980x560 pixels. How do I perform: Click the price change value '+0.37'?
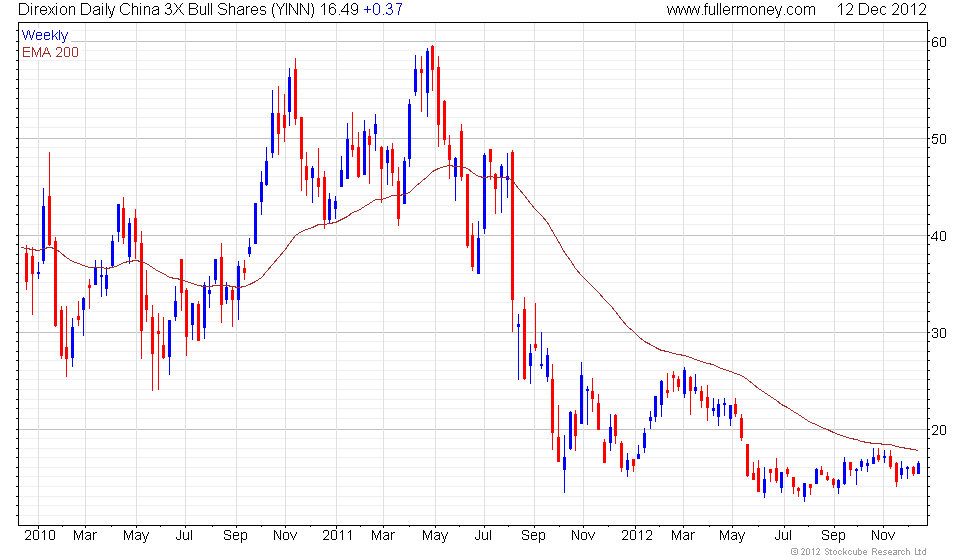382,9
